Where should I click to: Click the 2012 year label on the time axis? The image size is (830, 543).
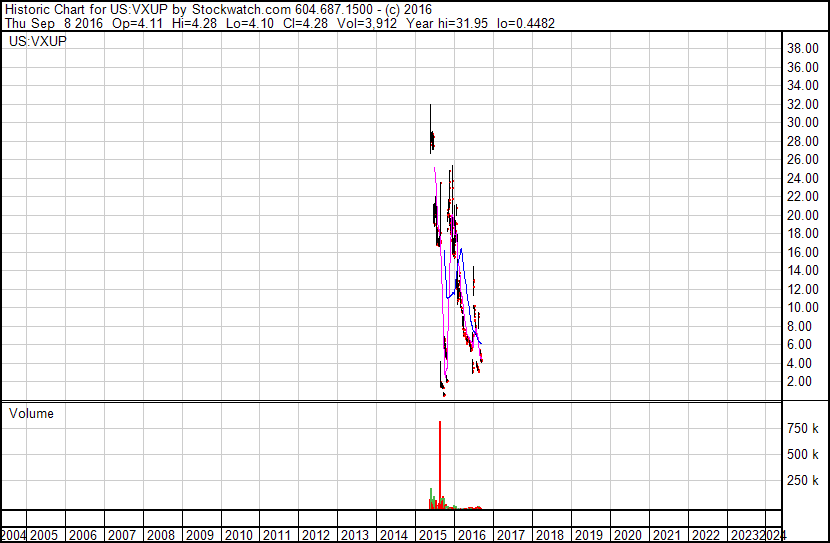coord(316,536)
